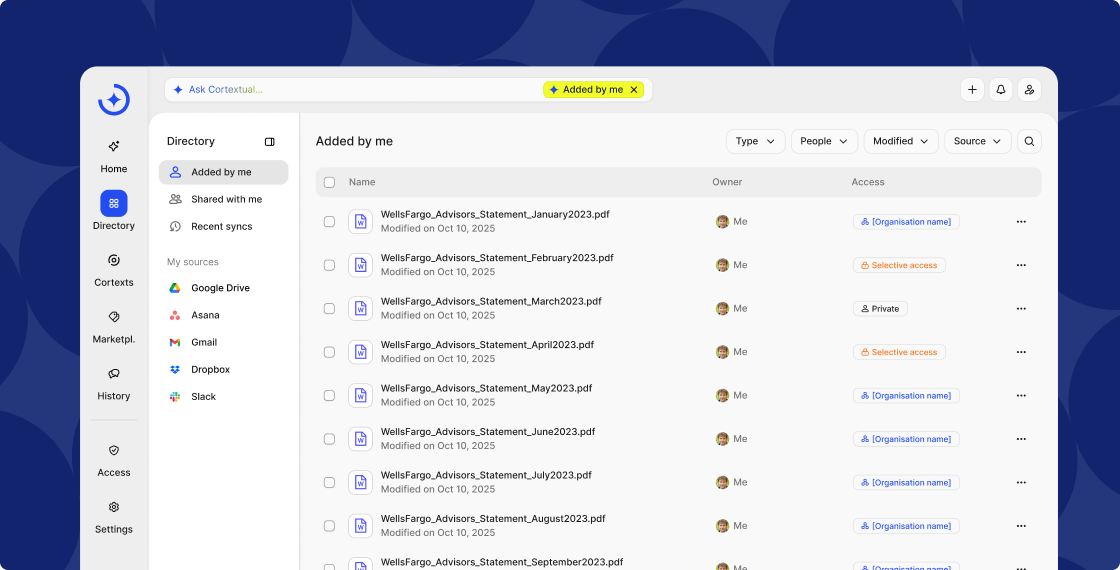The width and height of the screenshot is (1120, 570).
Task: Check the February2023 statement checkbox
Action: (329, 265)
